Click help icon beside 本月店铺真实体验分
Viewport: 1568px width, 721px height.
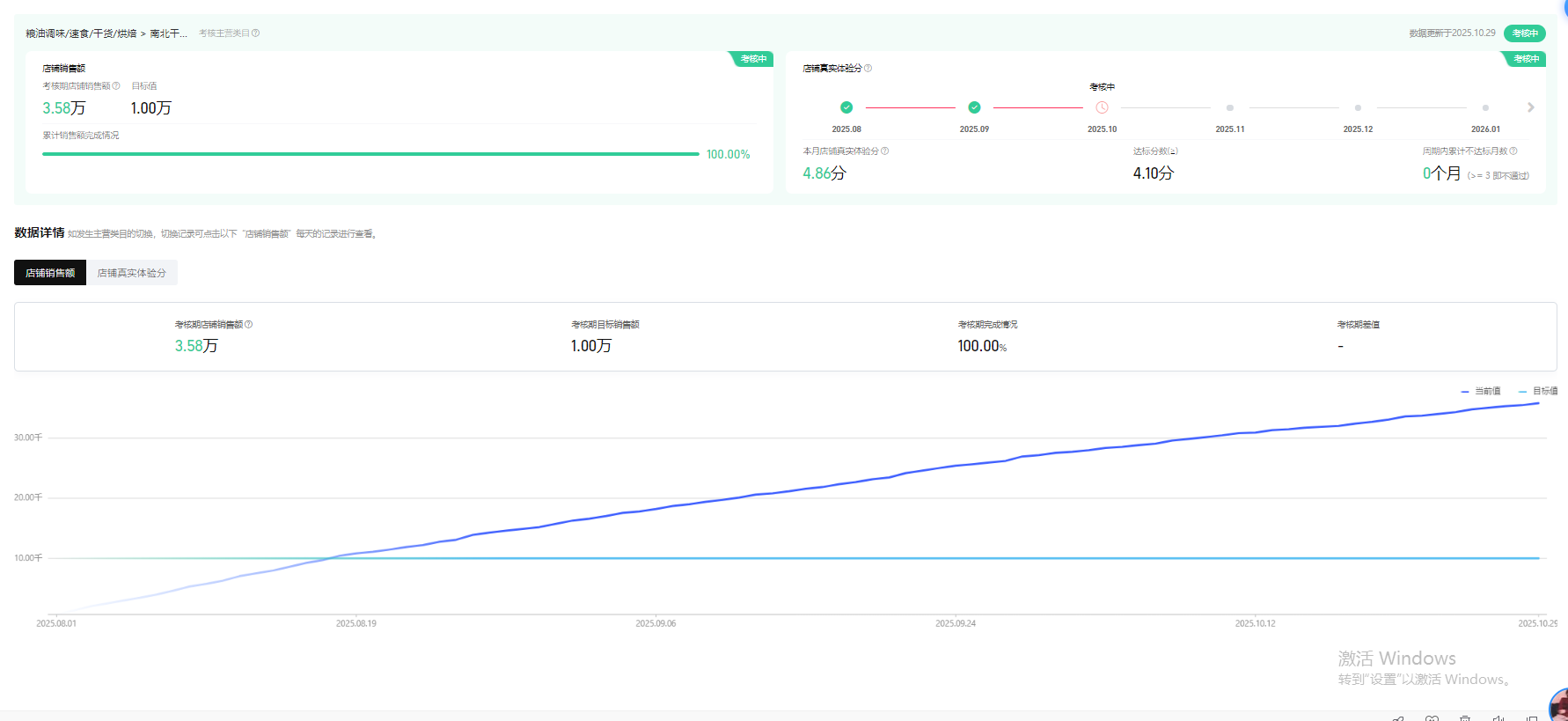tap(885, 151)
